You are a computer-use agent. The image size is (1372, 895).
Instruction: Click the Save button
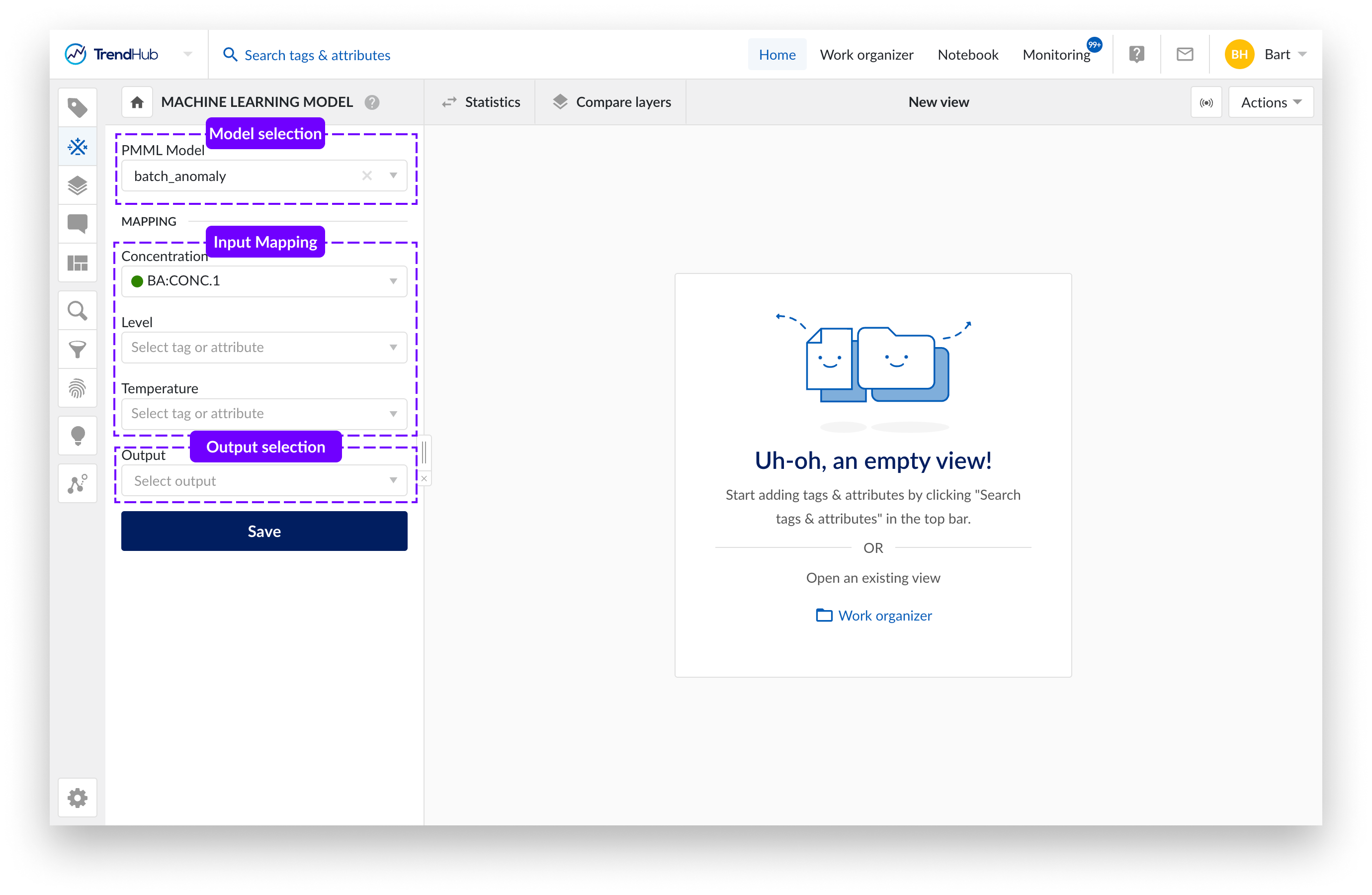click(x=264, y=531)
